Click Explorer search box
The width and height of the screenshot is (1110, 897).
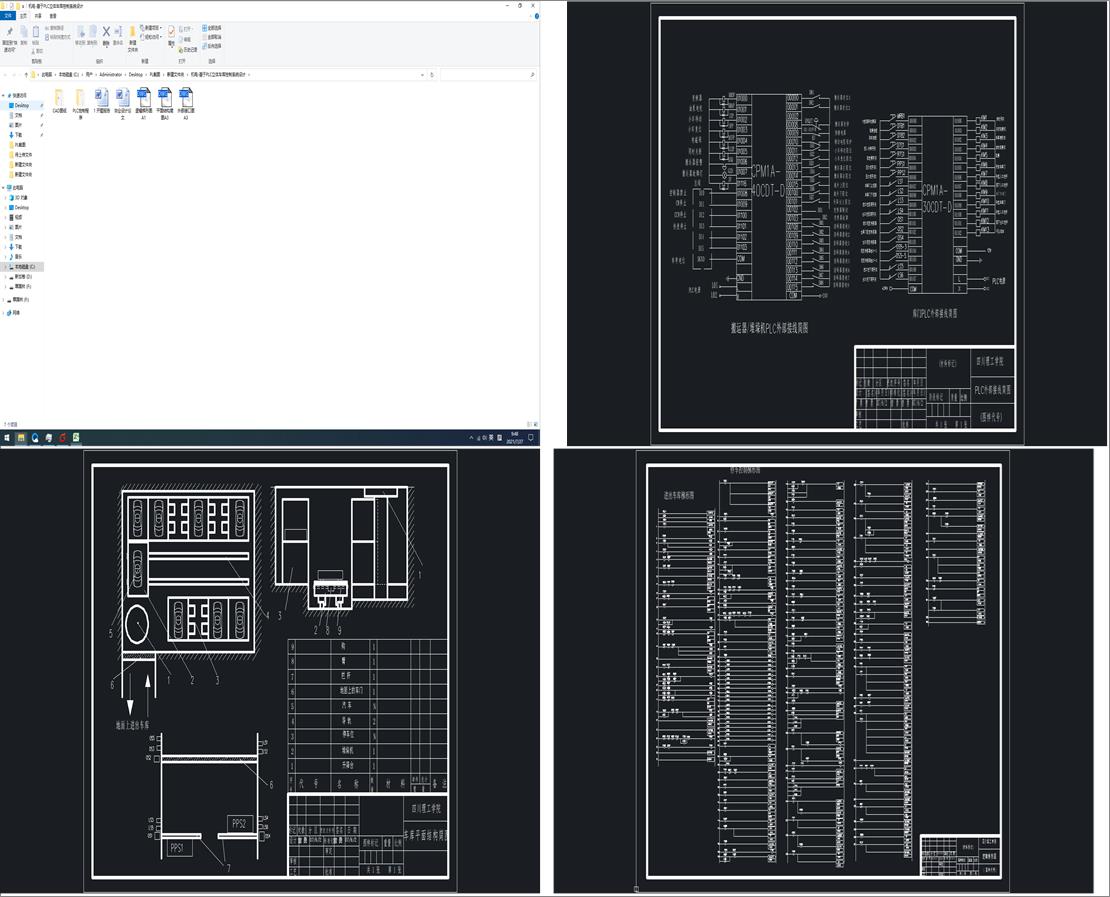pyautogui.click(x=487, y=74)
